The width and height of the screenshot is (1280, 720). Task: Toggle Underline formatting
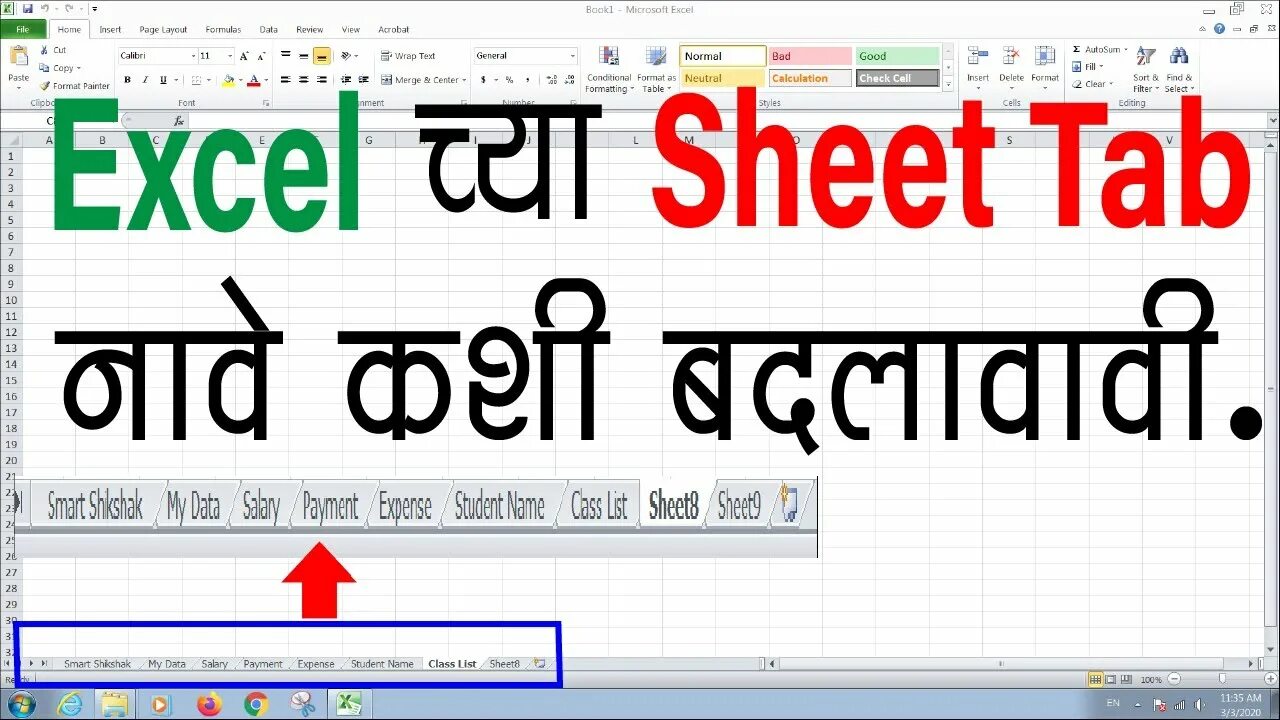161,80
